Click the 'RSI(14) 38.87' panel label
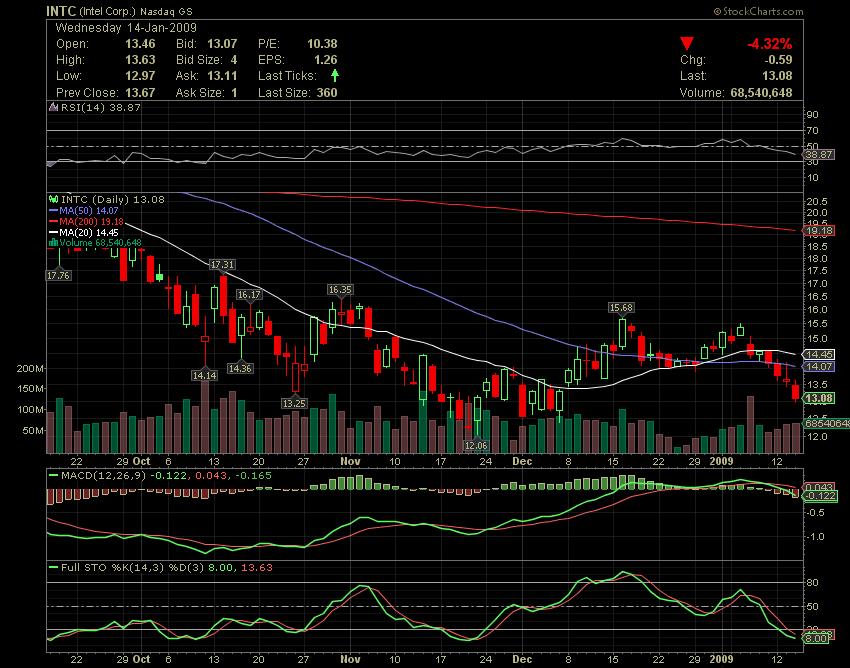The image size is (850, 668). point(100,107)
